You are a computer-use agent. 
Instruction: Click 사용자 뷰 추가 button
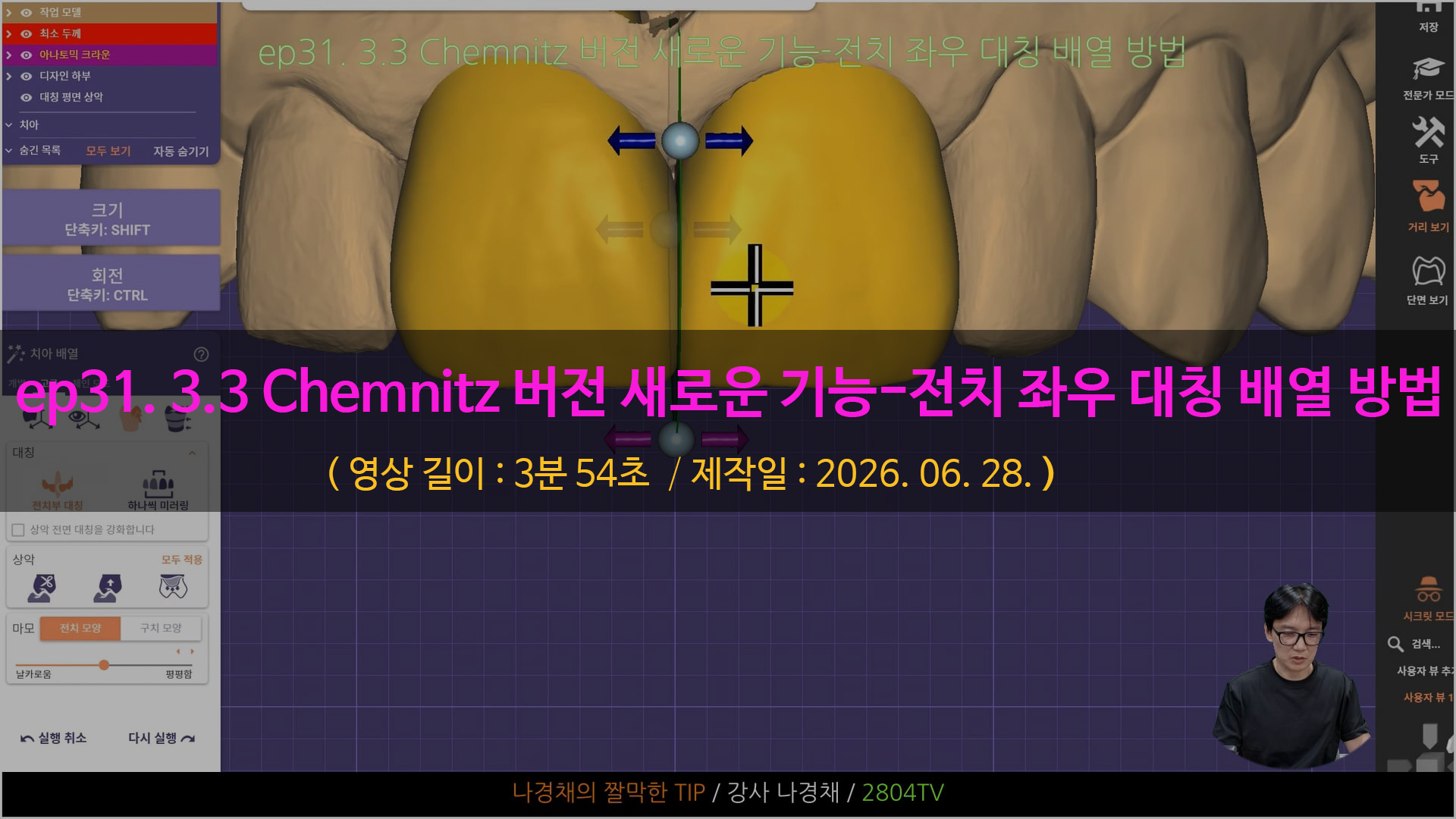click(1426, 671)
